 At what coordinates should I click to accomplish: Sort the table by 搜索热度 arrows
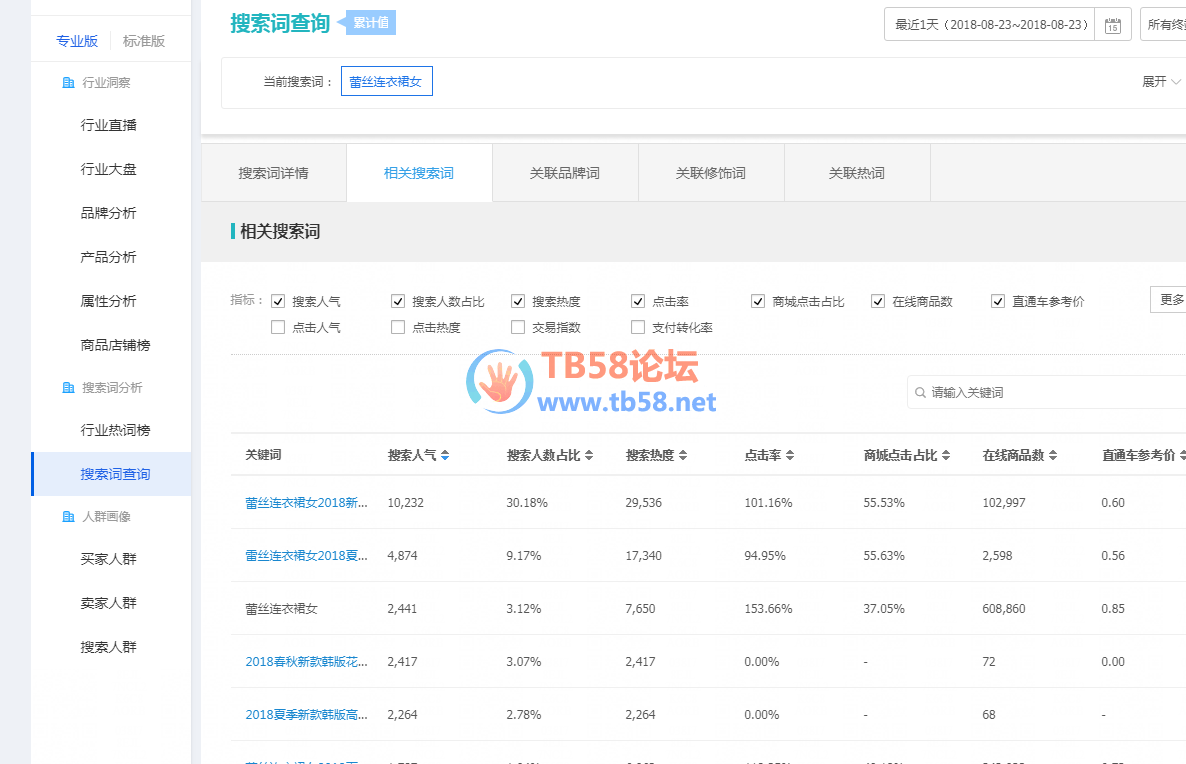[683, 455]
